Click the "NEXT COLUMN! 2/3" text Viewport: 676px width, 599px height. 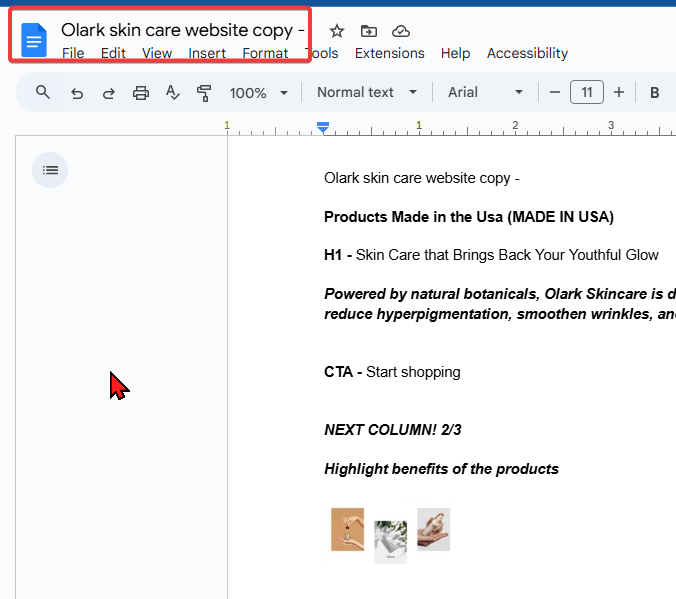393,430
